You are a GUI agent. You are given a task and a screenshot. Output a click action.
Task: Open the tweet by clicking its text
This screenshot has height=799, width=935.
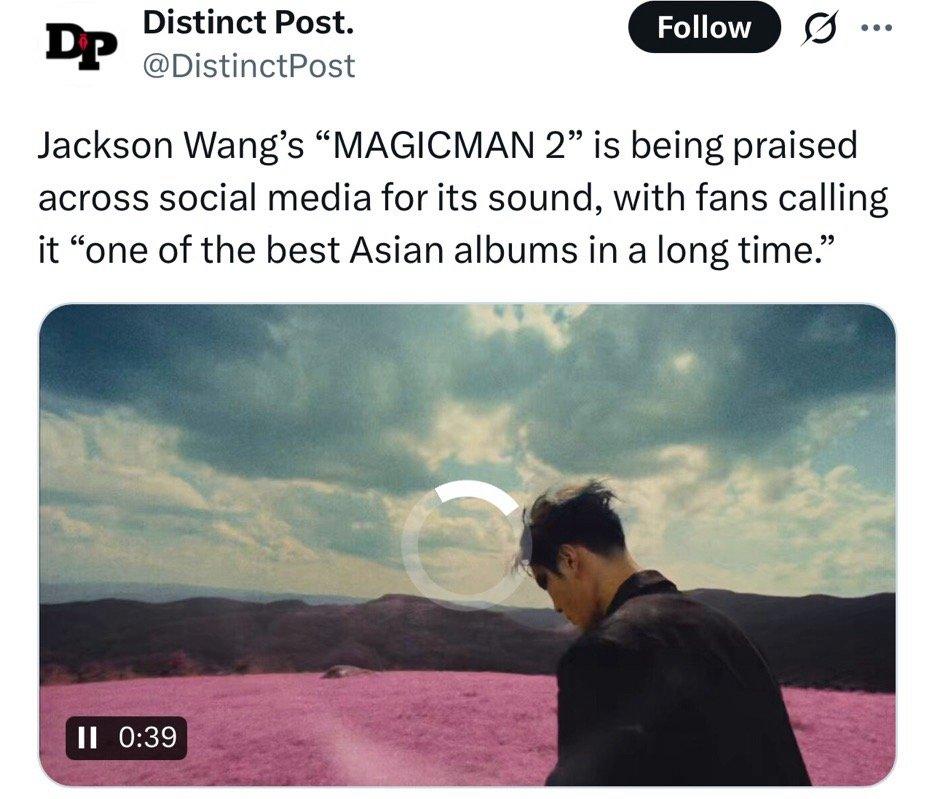[463, 197]
